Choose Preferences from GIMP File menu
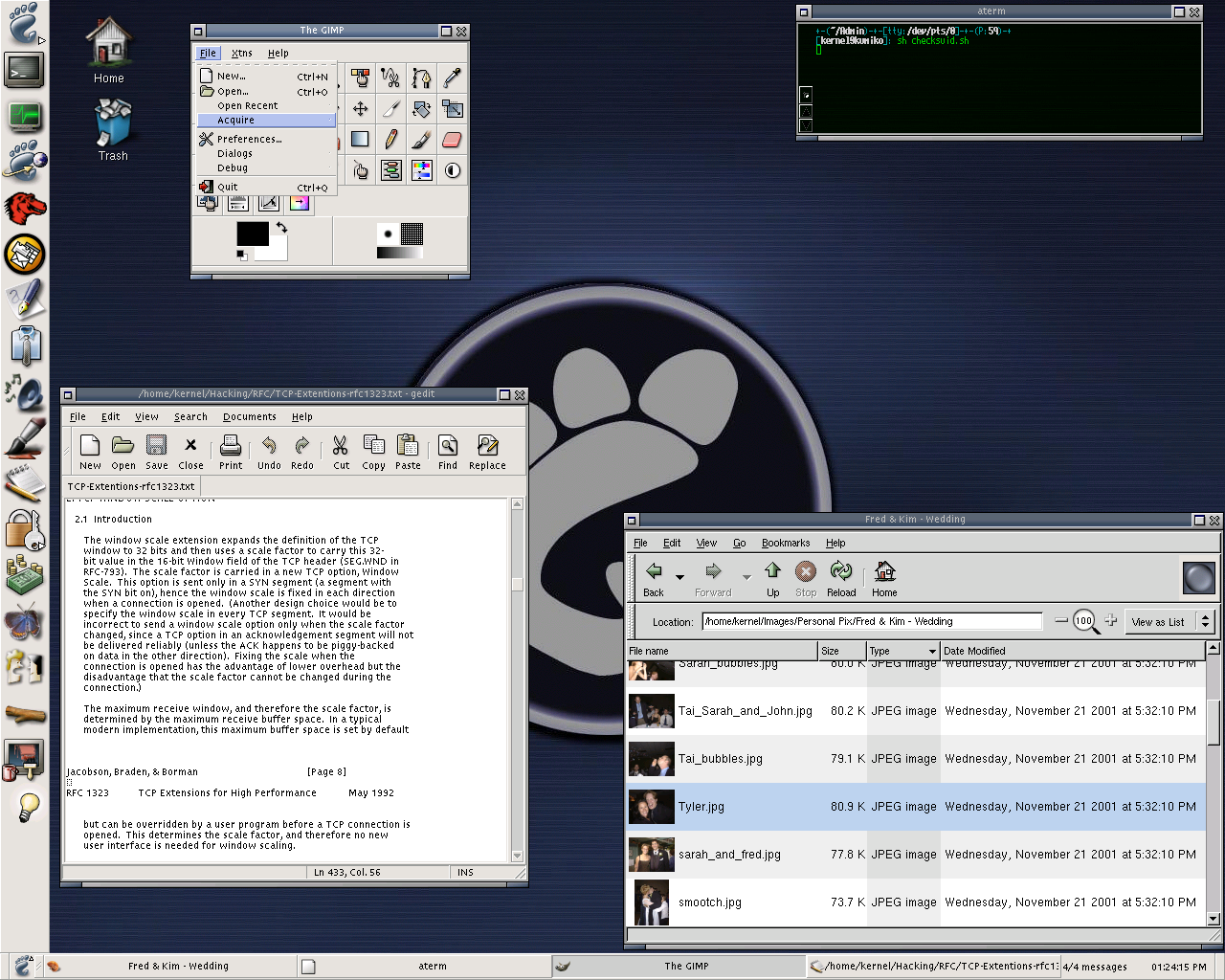The image size is (1225, 980). point(249,140)
